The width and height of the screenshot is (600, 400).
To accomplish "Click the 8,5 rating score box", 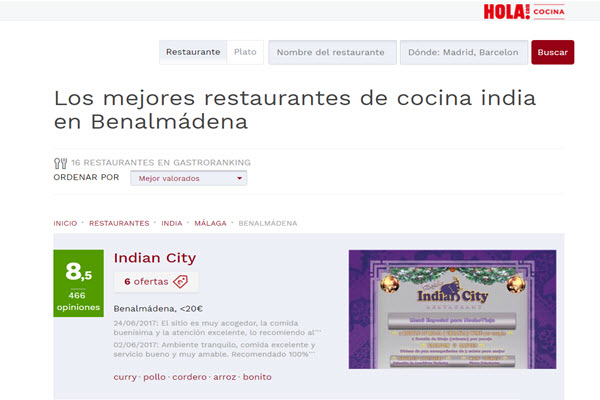I will pos(78,283).
